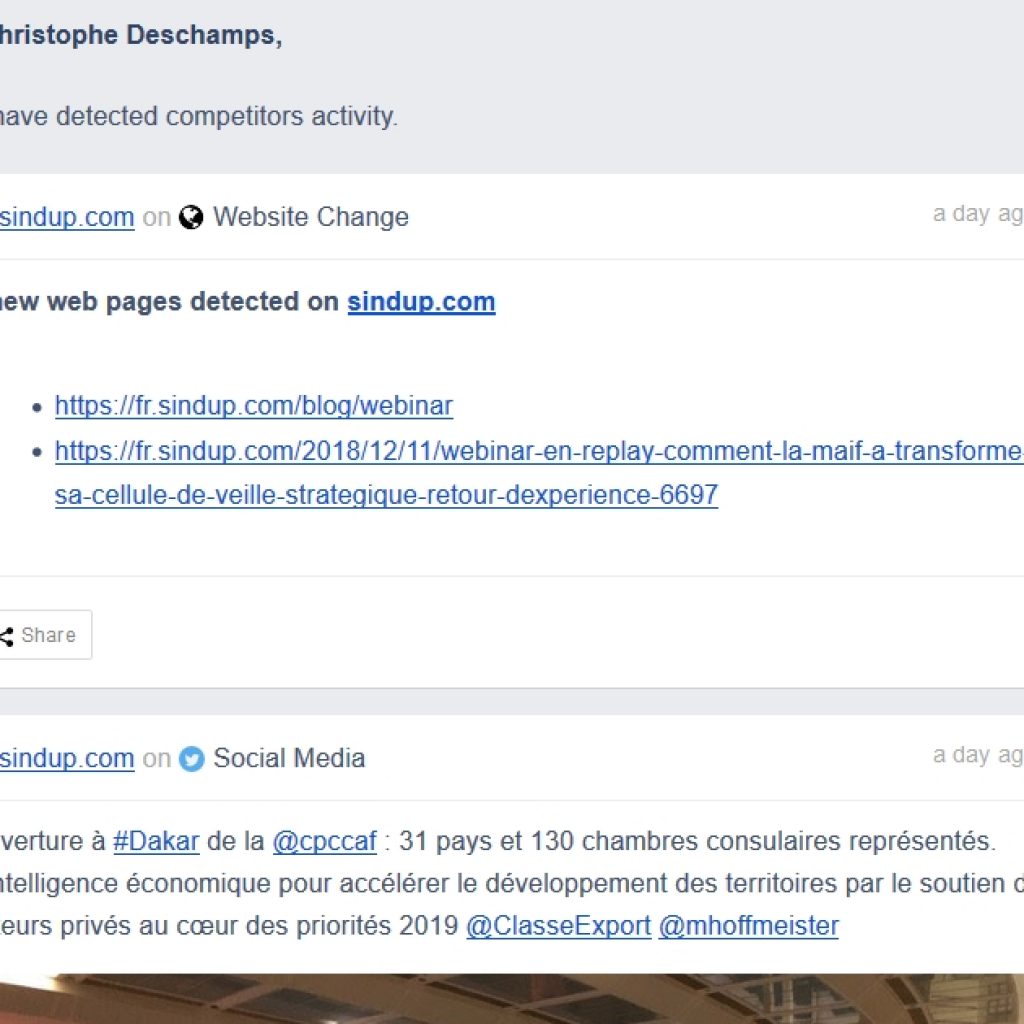This screenshot has height=1024, width=1024.
Task: Click the Social Media label
Action: coord(289,758)
